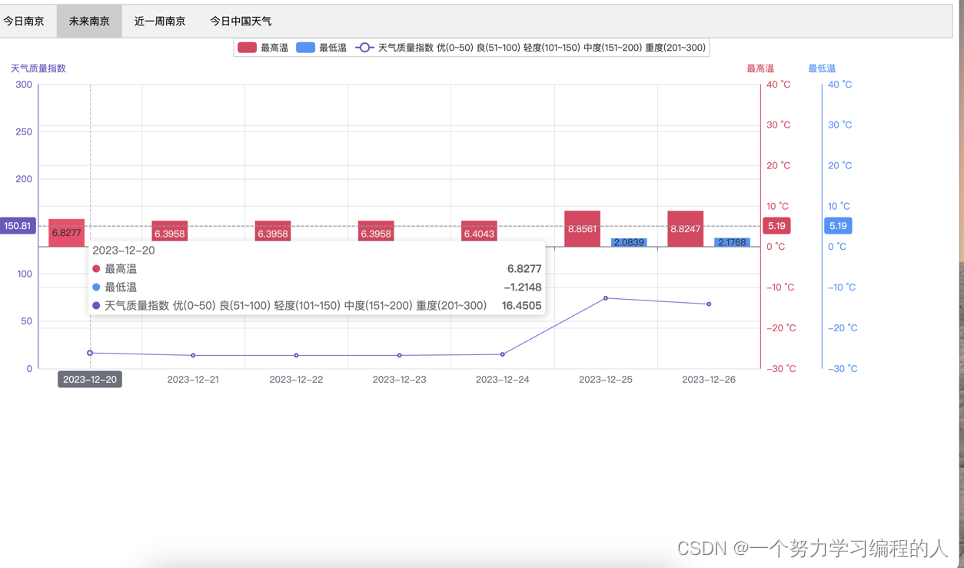Click the 150.81 axis pointer label
Image resolution: width=964 pixels, height=568 pixels.
17,226
